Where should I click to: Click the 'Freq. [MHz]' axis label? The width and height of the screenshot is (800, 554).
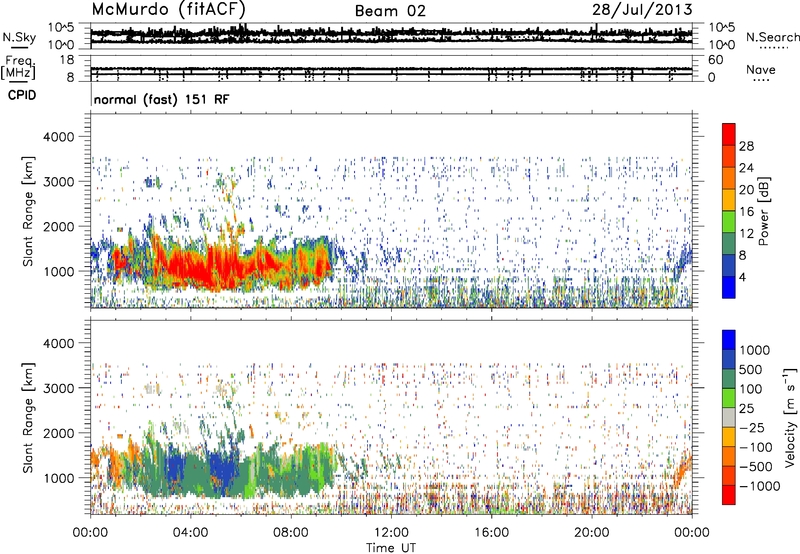(x=19, y=68)
